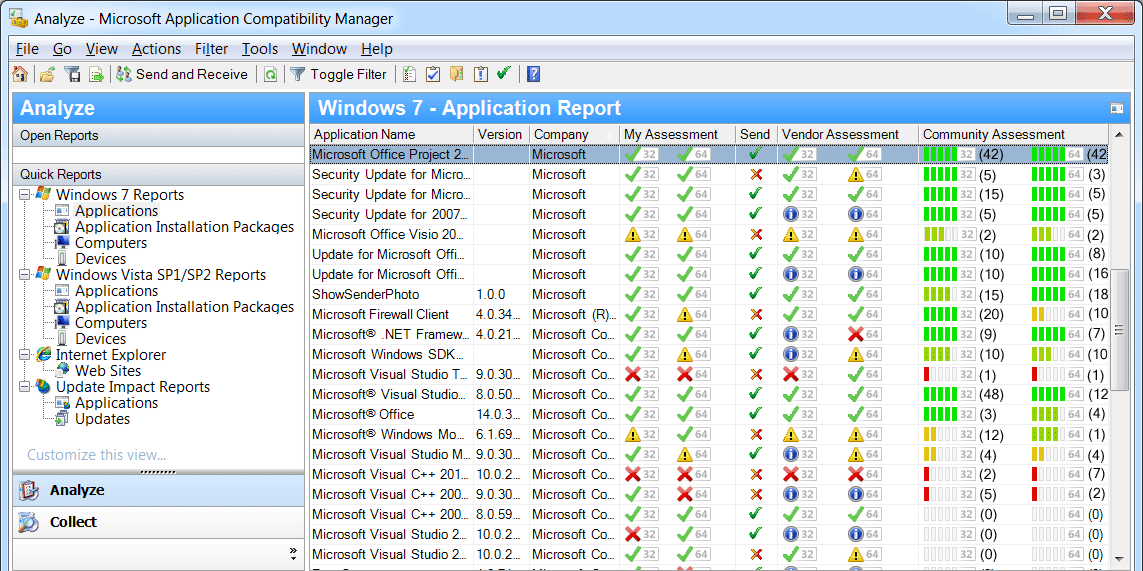This screenshot has width=1143, height=571.
Task: Collapse the Update Impact Reports tree node
Action: (x=25, y=387)
